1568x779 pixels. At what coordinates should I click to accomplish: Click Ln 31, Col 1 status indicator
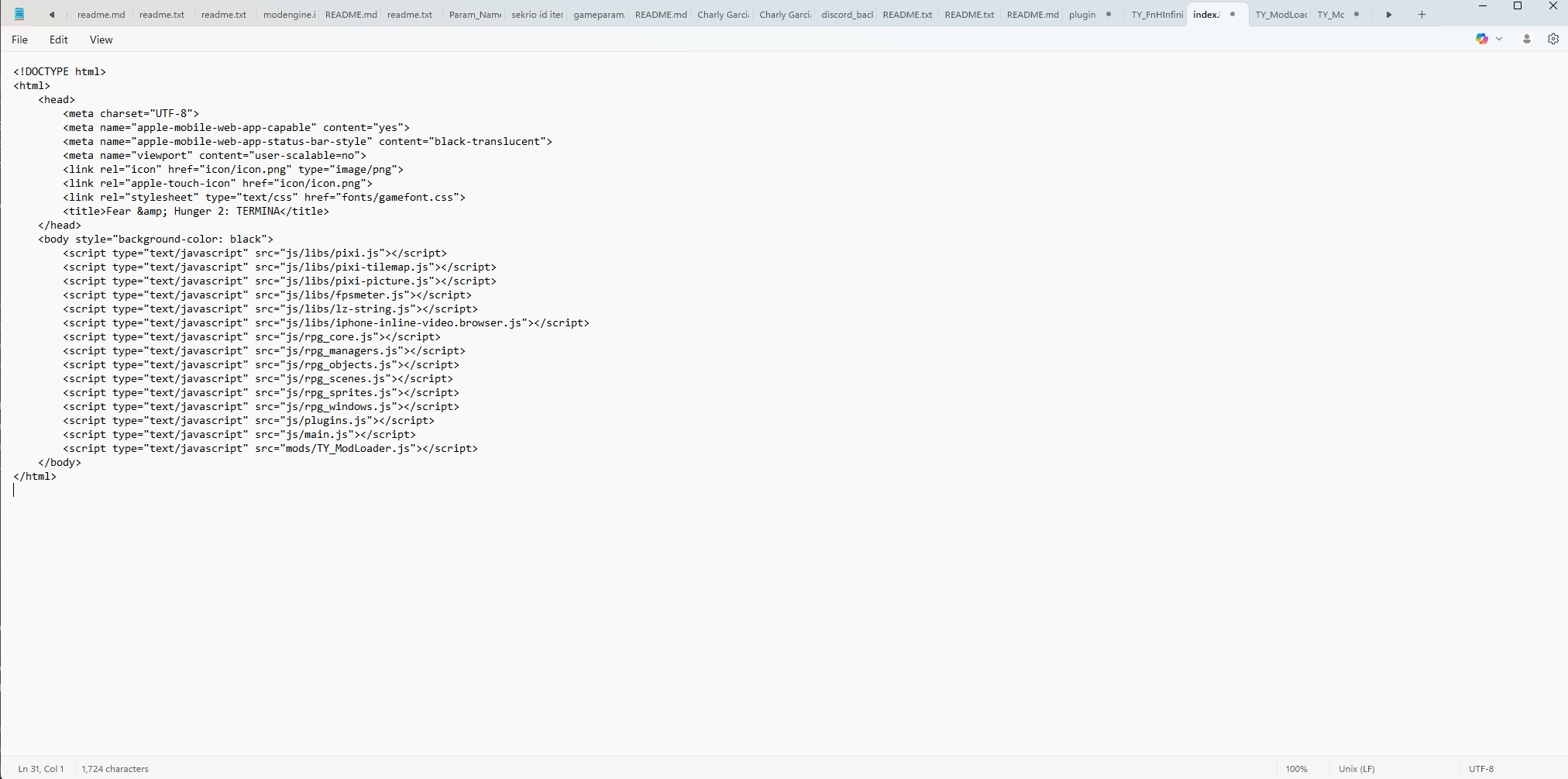[x=41, y=769]
